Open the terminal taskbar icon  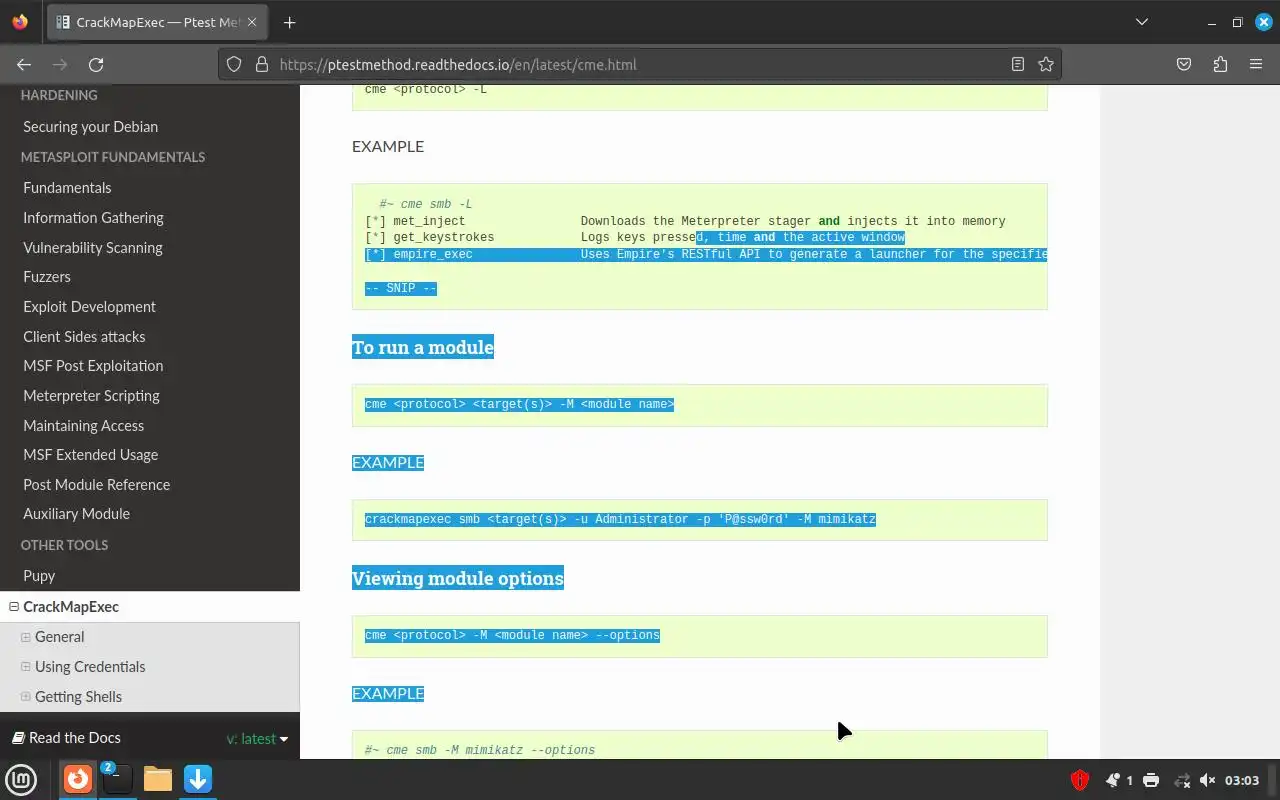[x=117, y=779]
